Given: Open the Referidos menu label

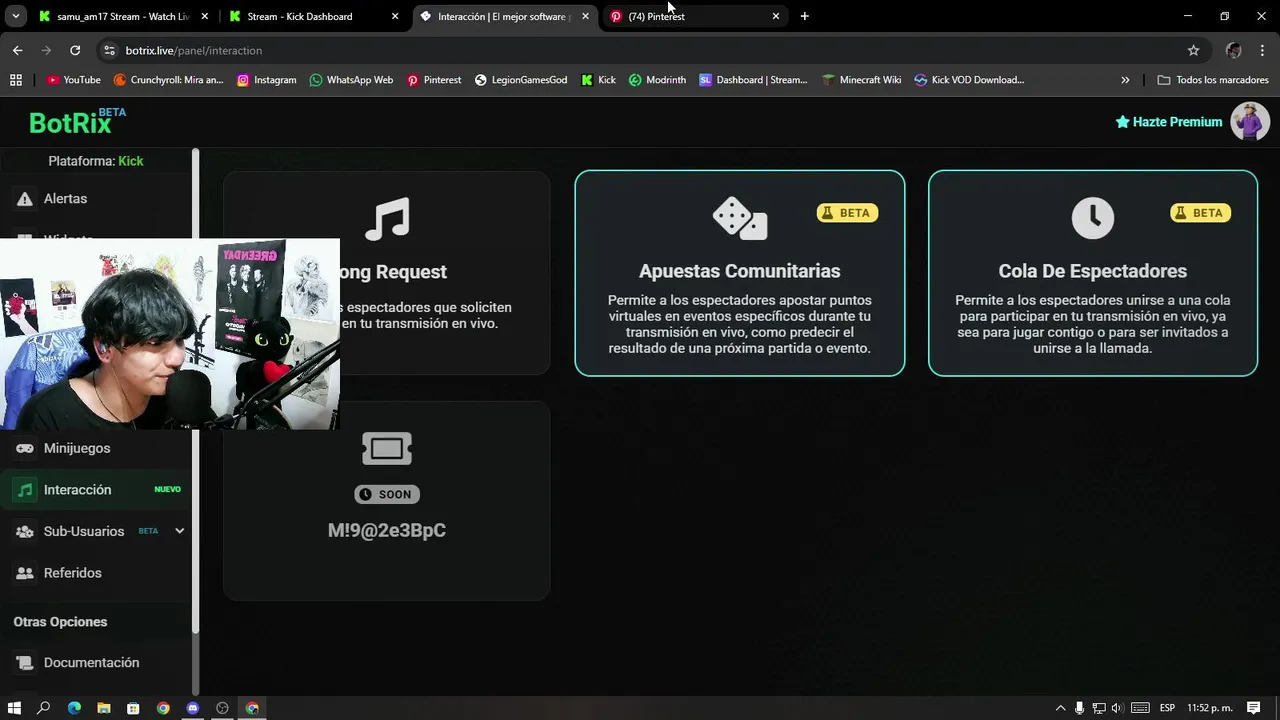Looking at the screenshot, I should click(73, 573).
